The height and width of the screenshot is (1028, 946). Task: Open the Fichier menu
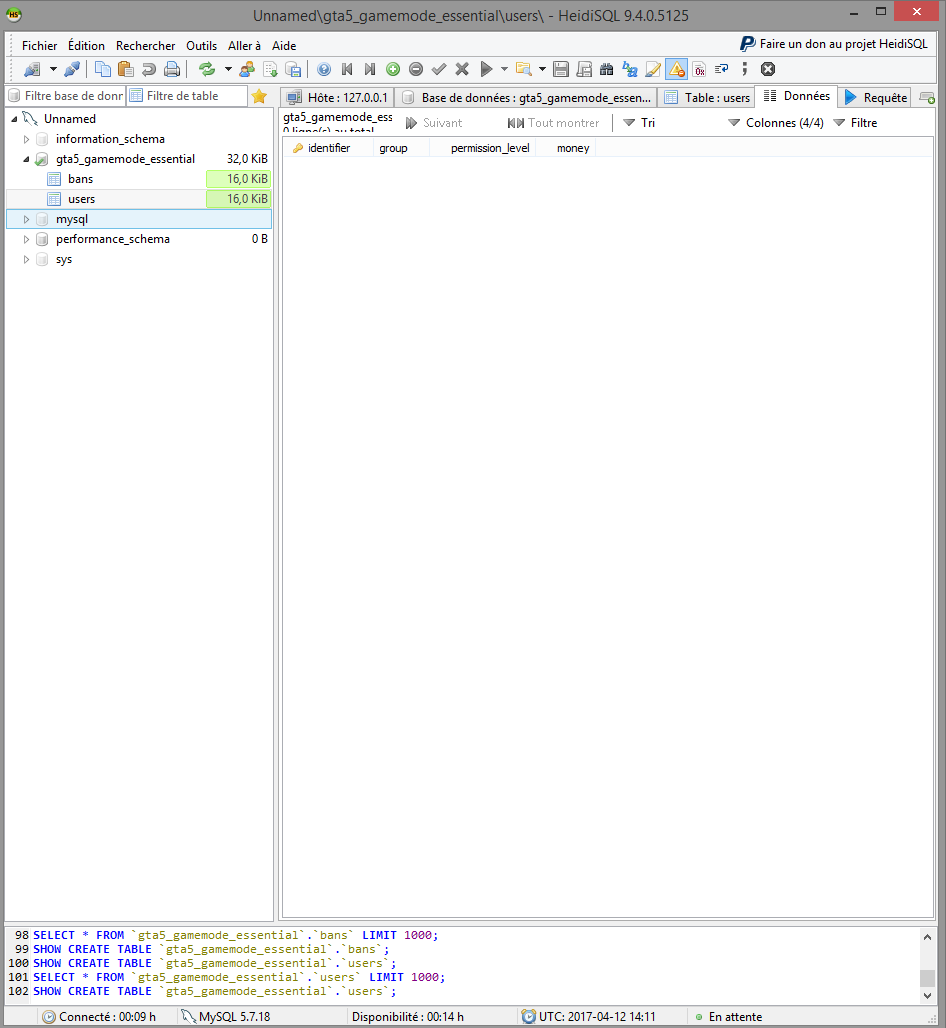(x=39, y=45)
